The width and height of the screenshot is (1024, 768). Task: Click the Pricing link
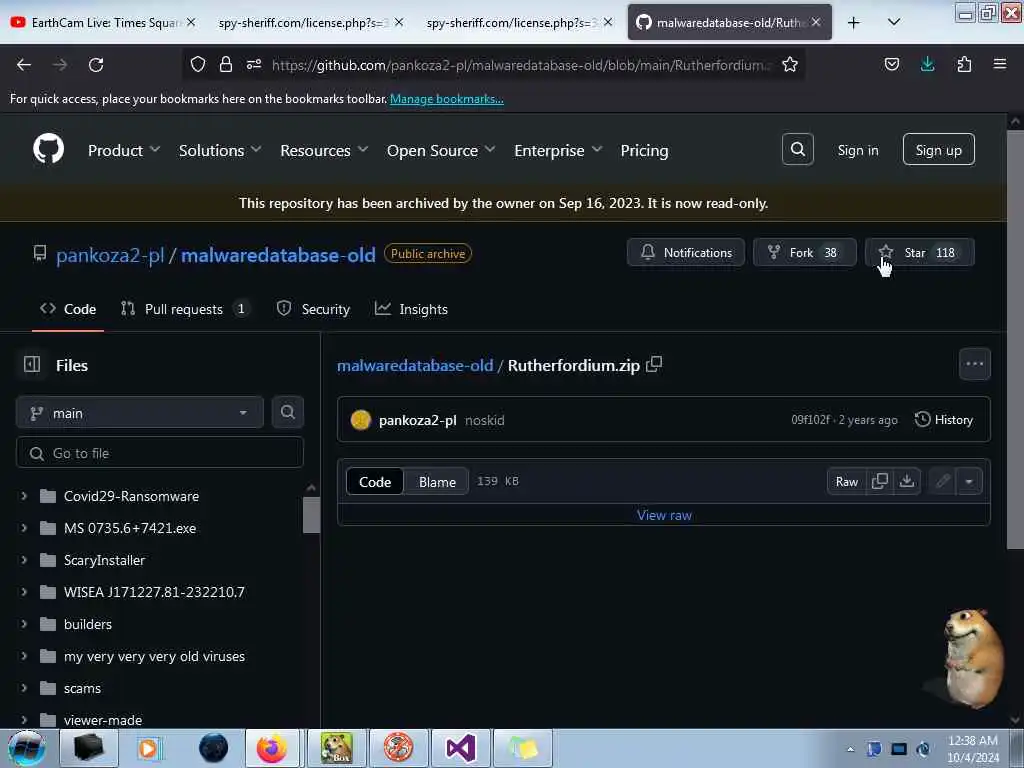(644, 150)
